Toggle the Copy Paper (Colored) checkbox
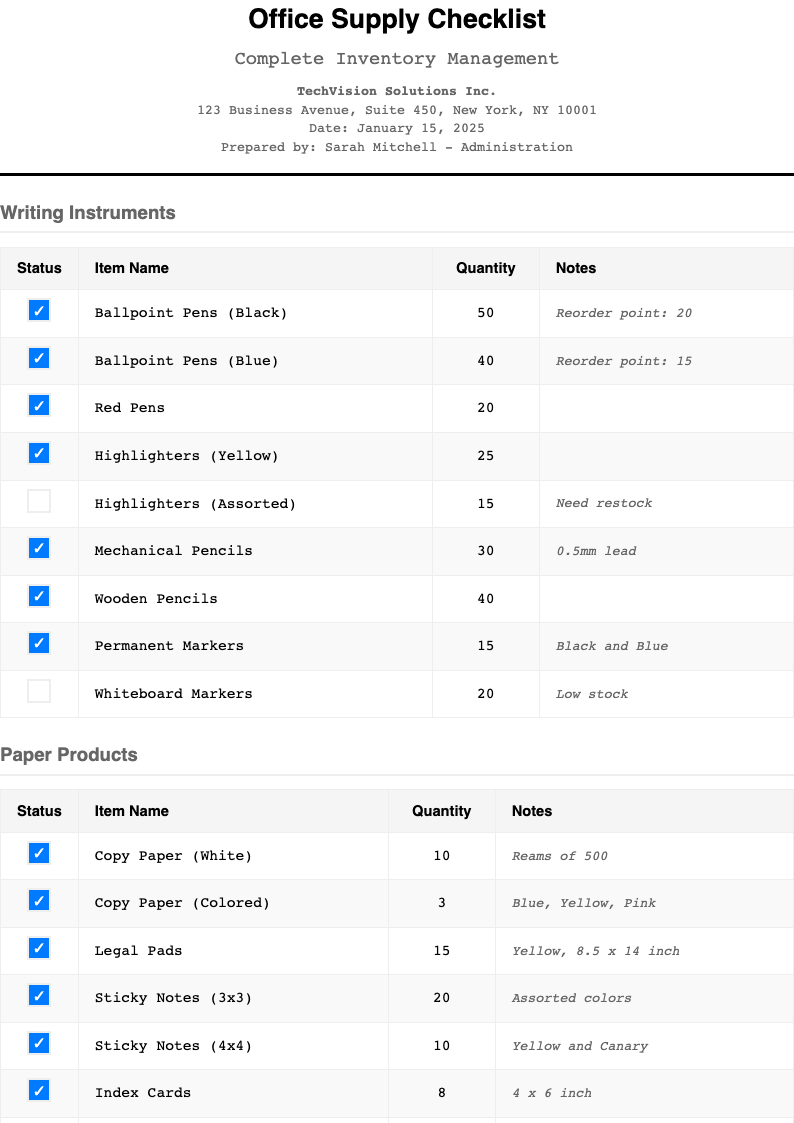The image size is (794, 1123). click(x=39, y=901)
